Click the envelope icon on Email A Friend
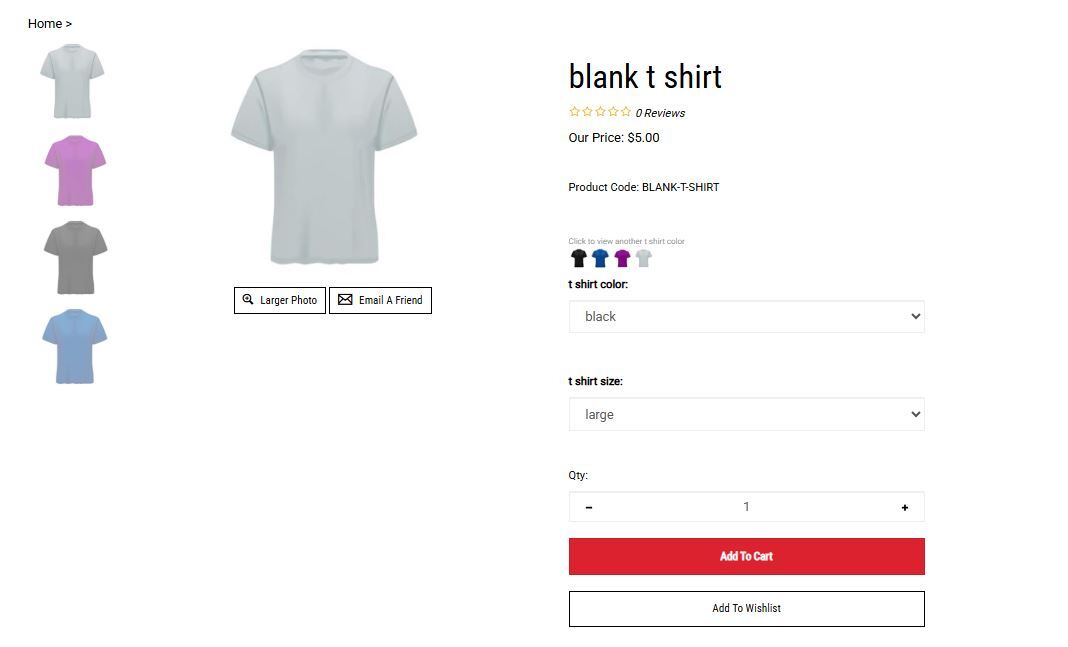1068x647 pixels. coord(345,300)
